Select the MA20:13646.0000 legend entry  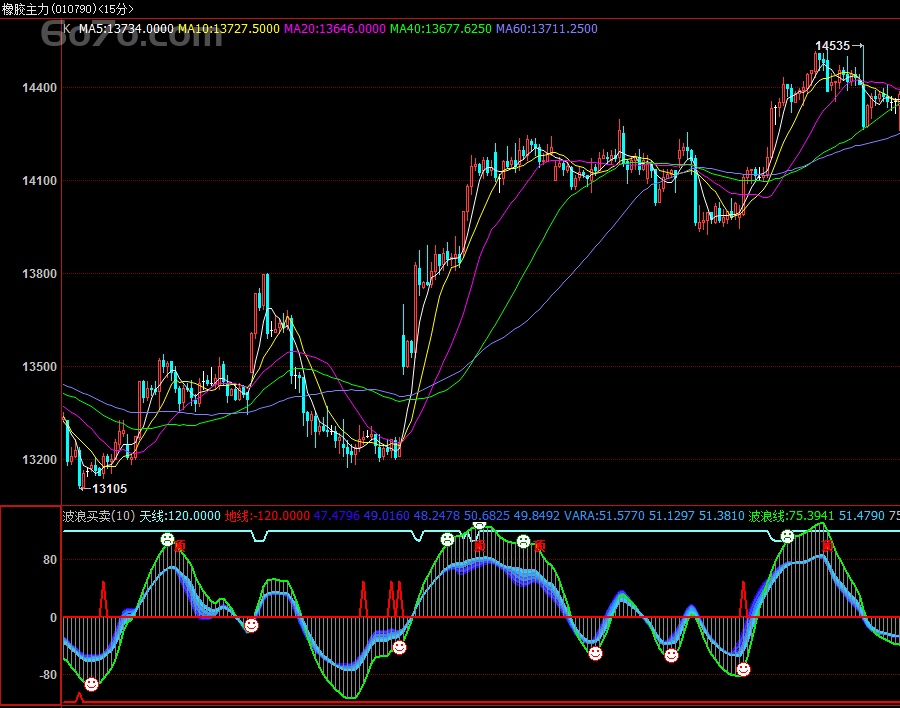(x=335, y=29)
